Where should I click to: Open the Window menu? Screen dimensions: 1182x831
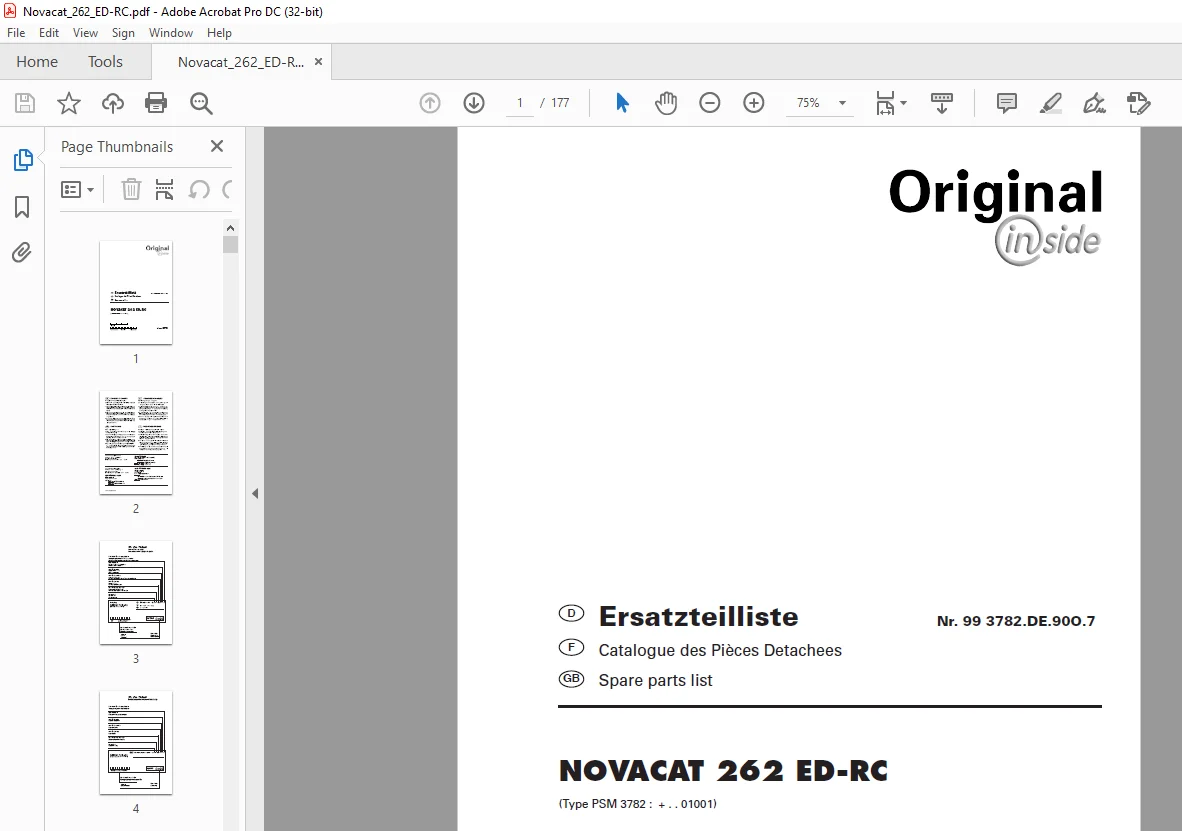[x=170, y=32]
